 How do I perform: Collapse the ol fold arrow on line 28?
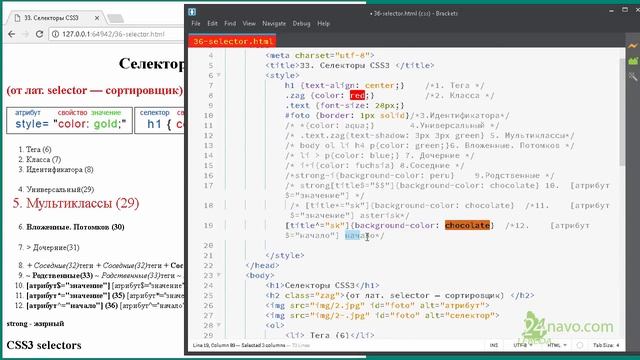click(x=219, y=325)
